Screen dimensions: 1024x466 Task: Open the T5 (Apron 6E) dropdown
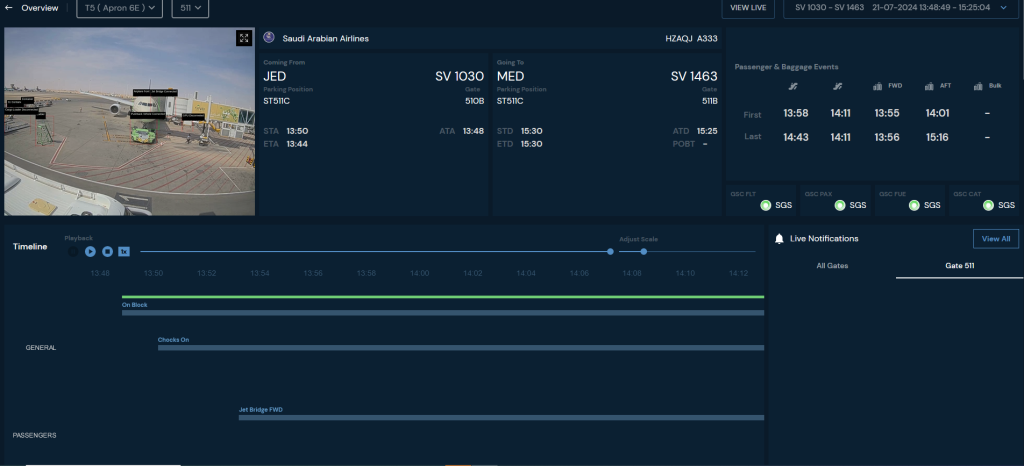coord(117,8)
